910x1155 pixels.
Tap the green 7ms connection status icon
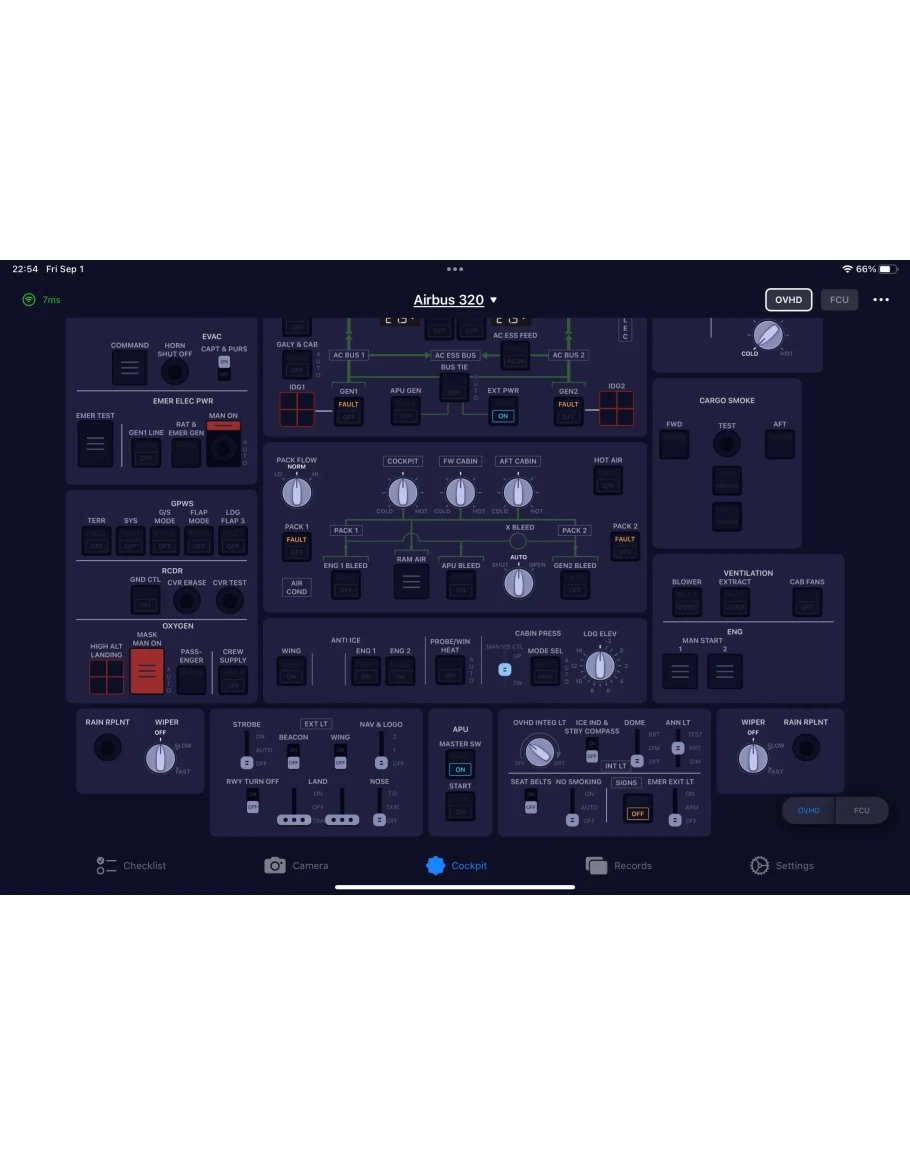[x=29, y=300]
